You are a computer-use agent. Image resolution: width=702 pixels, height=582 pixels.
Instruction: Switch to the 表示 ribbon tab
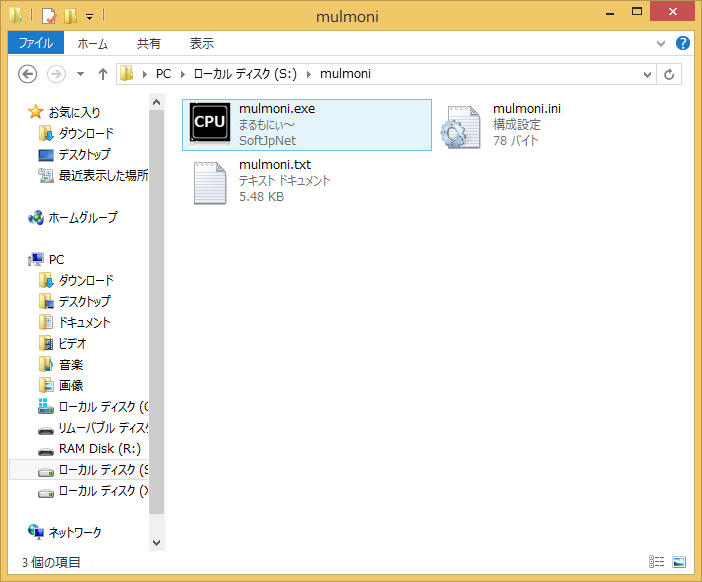pos(202,43)
